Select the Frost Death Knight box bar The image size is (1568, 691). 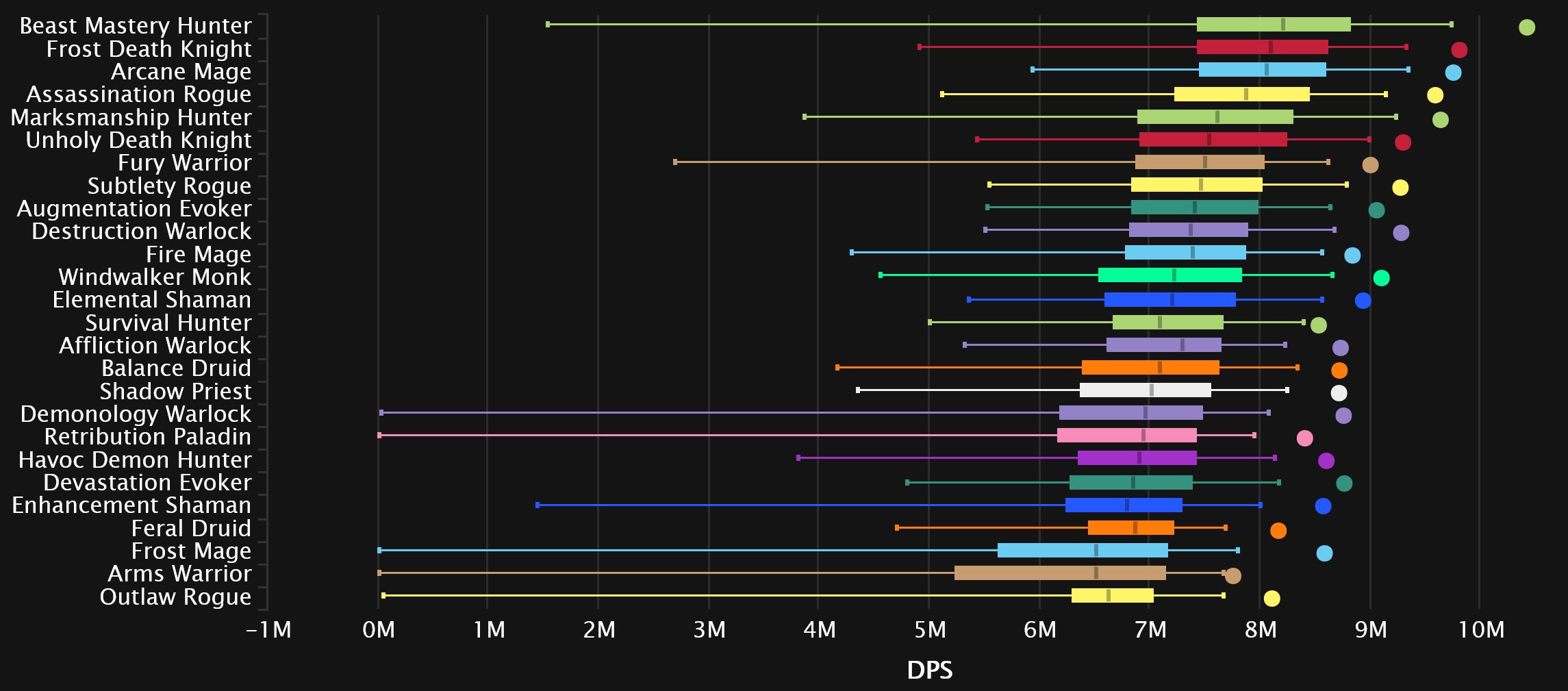(x=1262, y=47)
